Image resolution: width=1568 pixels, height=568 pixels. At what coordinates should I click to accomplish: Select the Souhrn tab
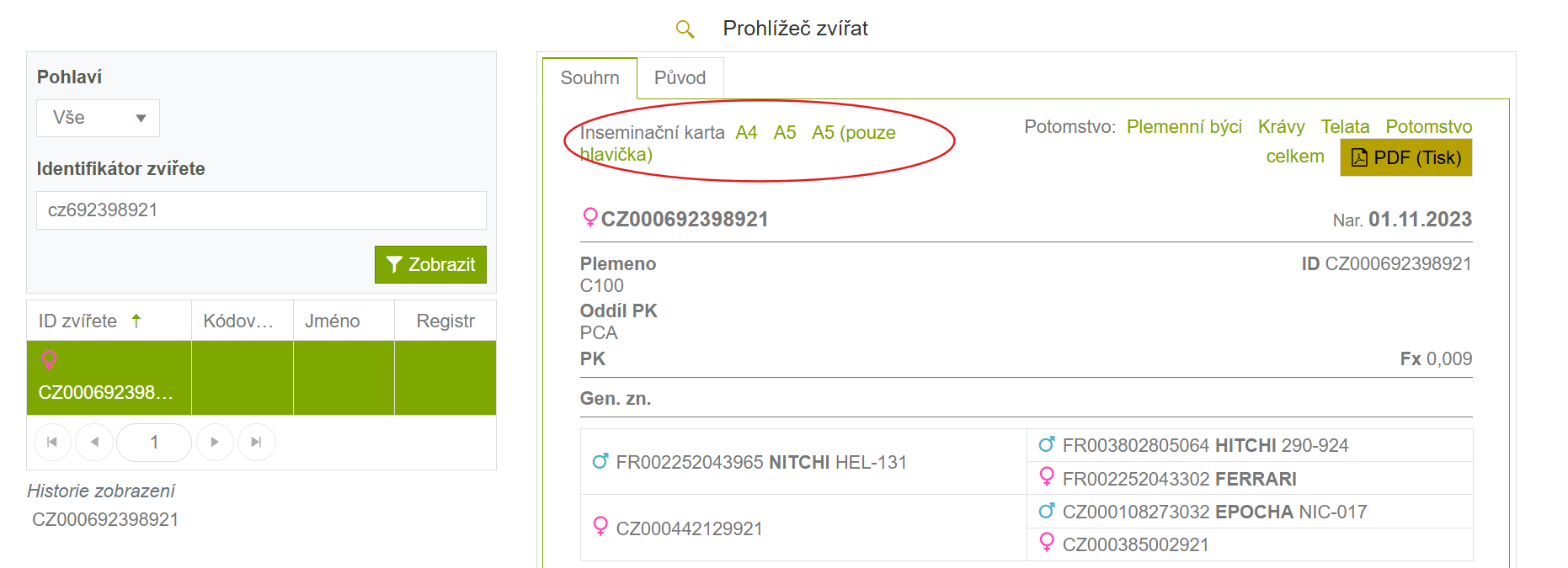[589, 77]
